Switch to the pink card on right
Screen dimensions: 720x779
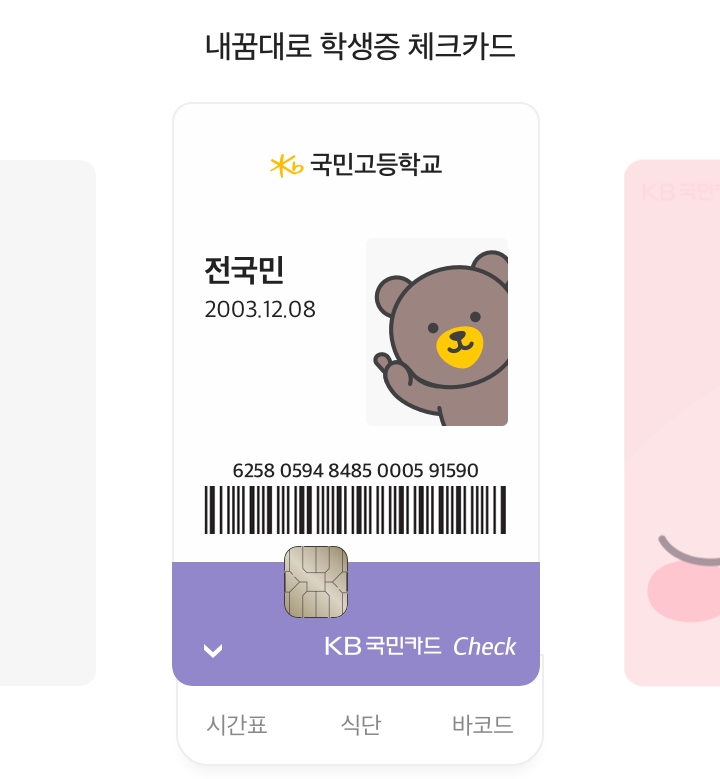(x=672, y=420)
